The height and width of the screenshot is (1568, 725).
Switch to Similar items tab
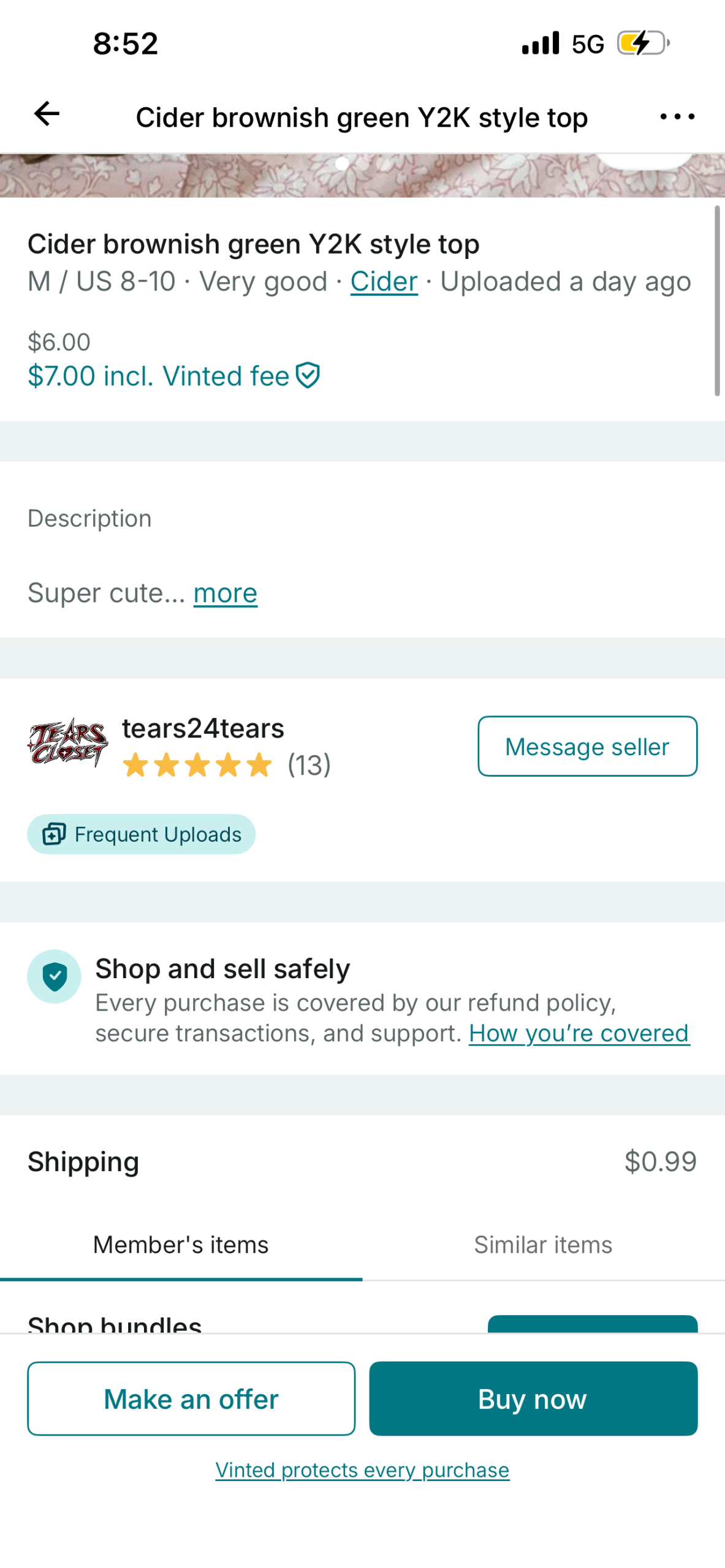[x=543, y=1245]
